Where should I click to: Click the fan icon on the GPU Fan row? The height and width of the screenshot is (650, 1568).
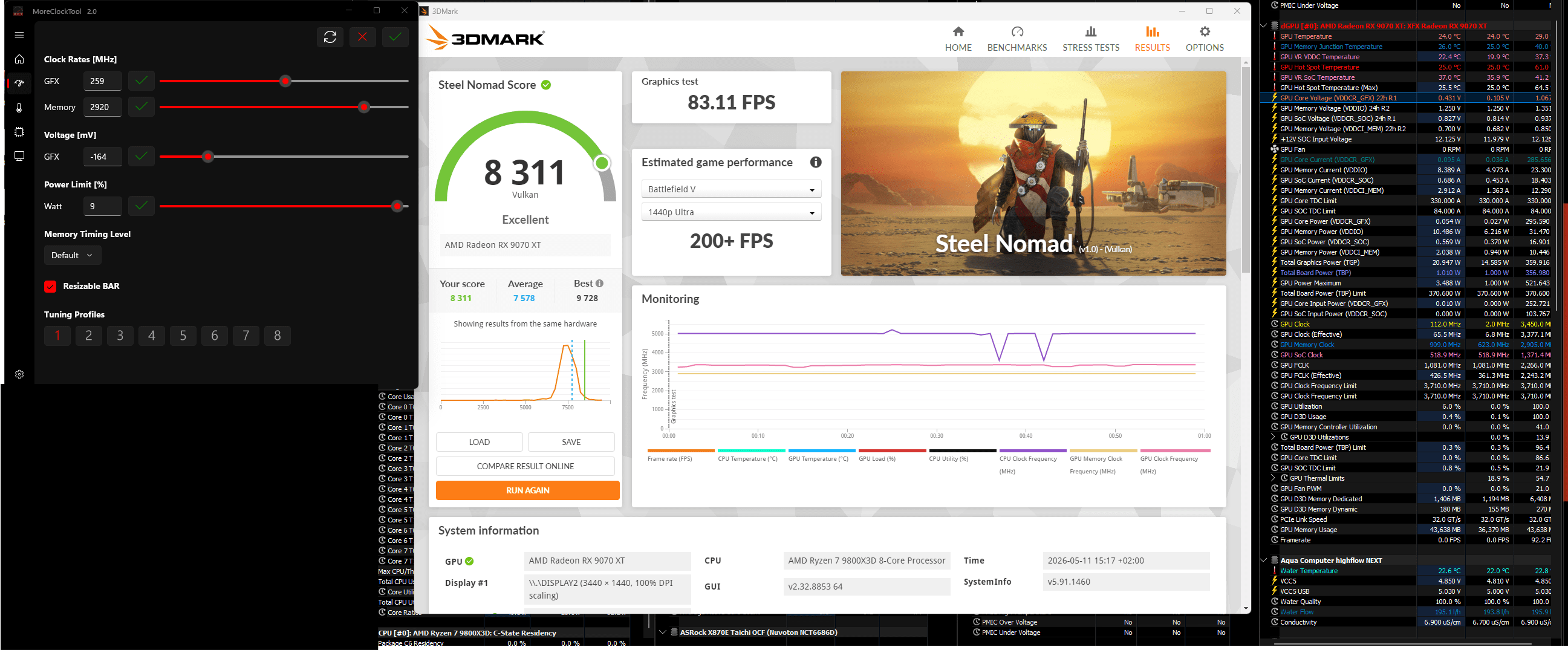coord(1274,149)
